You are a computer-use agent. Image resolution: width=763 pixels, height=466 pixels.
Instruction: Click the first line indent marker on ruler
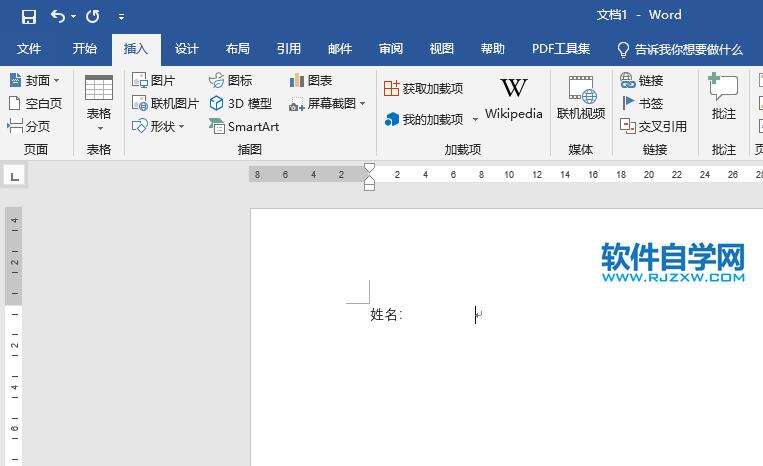(369, 168)
